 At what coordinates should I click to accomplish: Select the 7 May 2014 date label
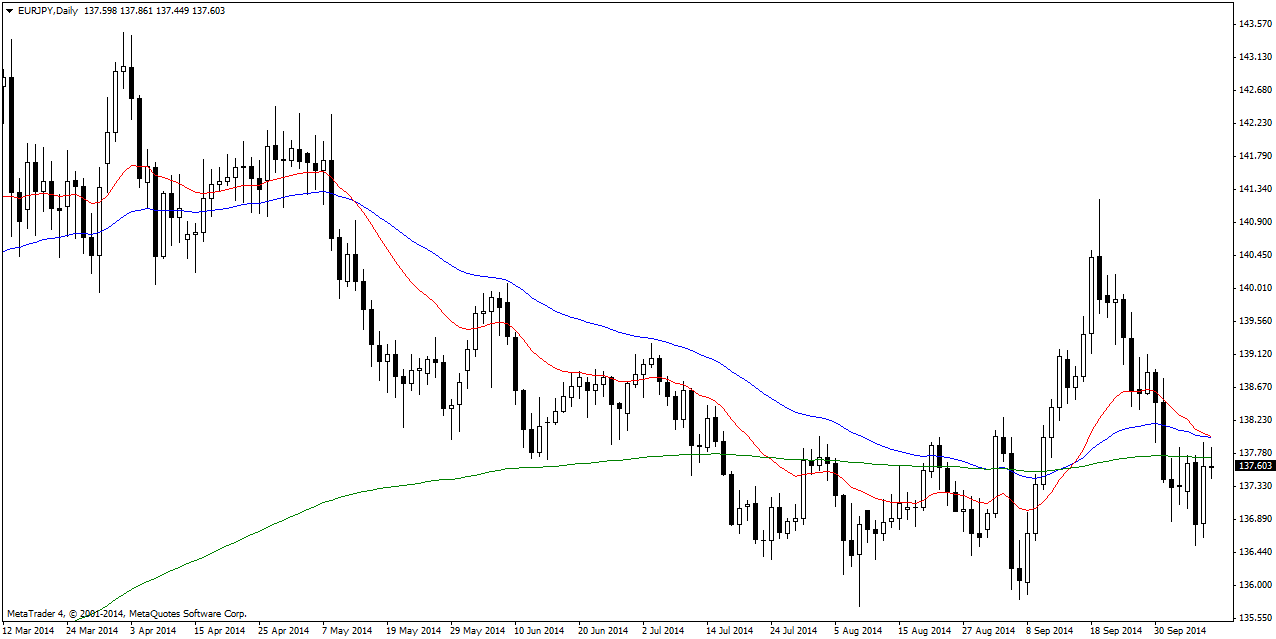click(x=347, y=630)
